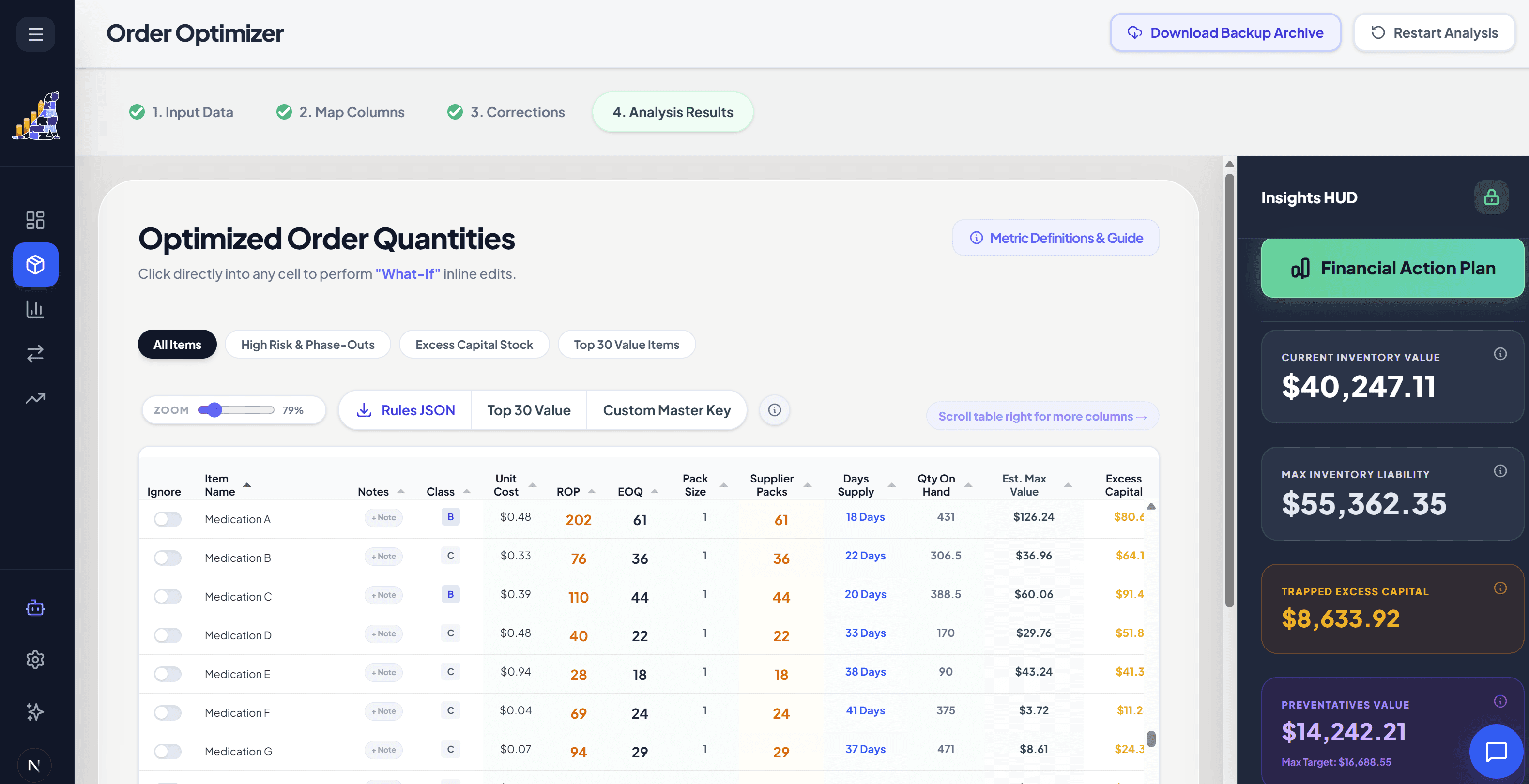Sort by Days Supply column arrow

891,485
